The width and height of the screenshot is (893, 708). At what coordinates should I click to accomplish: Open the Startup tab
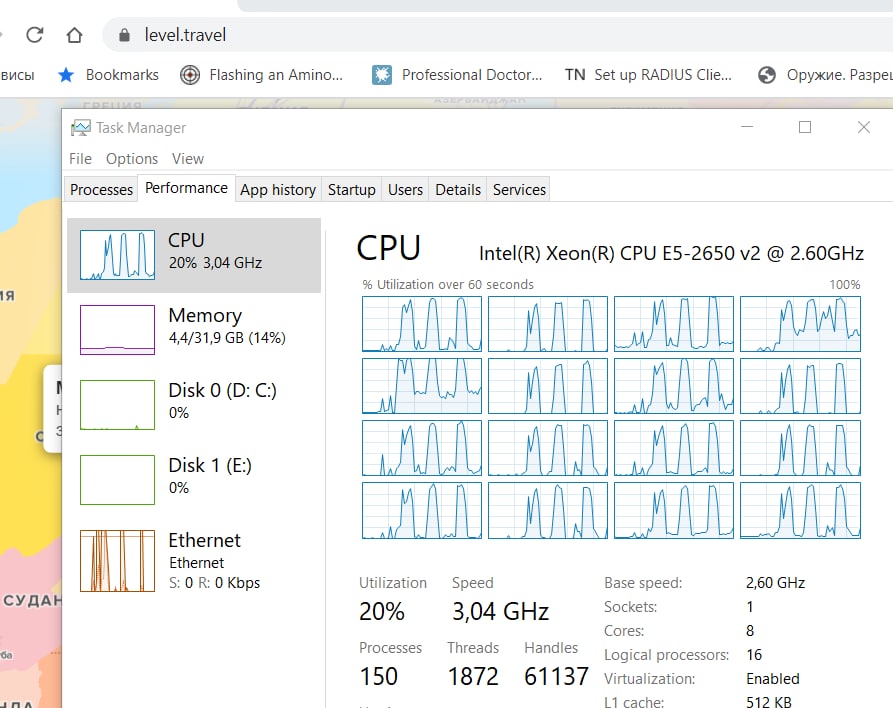[x=351, y=190]
